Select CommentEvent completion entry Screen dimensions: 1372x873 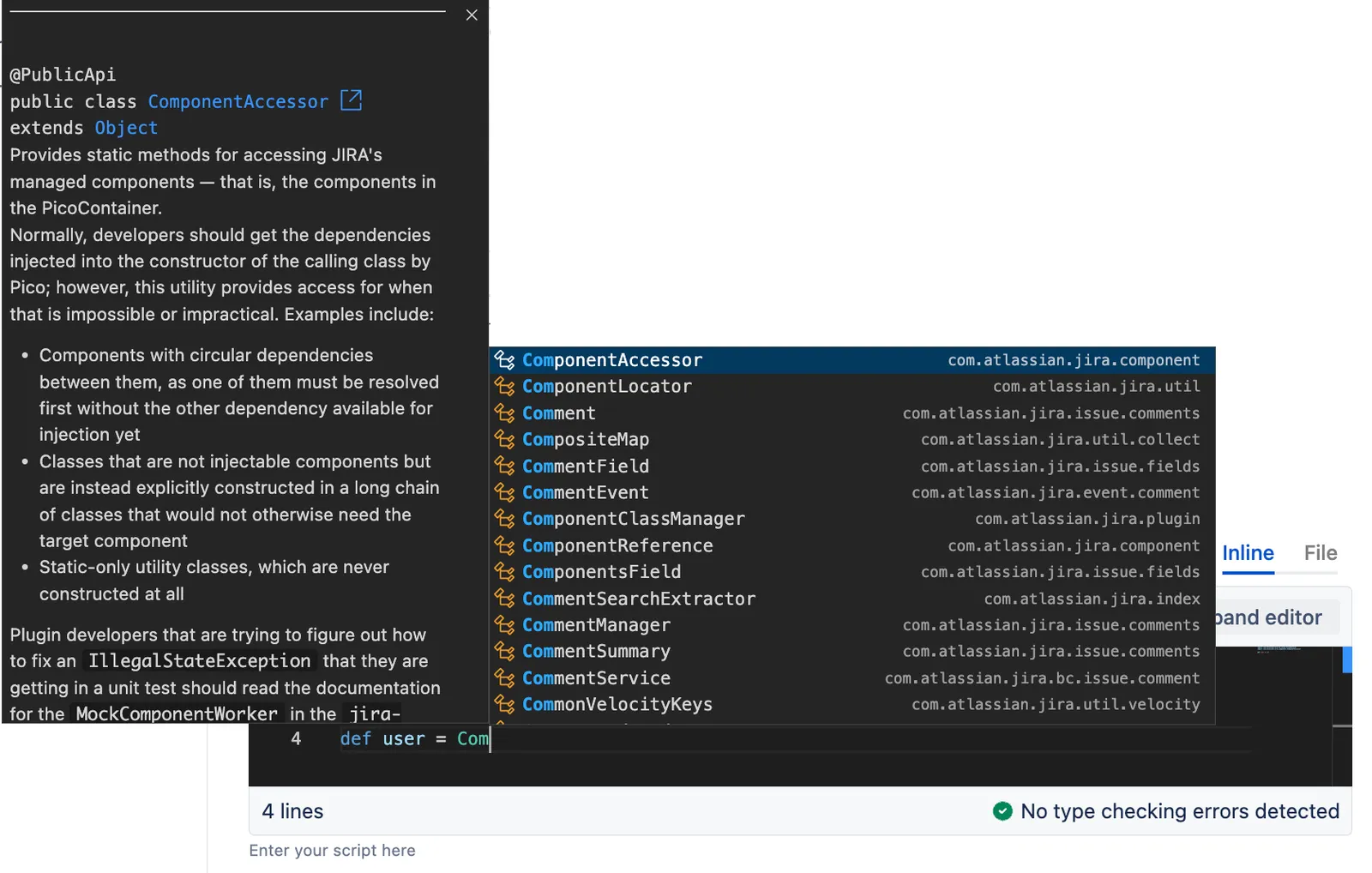click(x=852, y=493)
